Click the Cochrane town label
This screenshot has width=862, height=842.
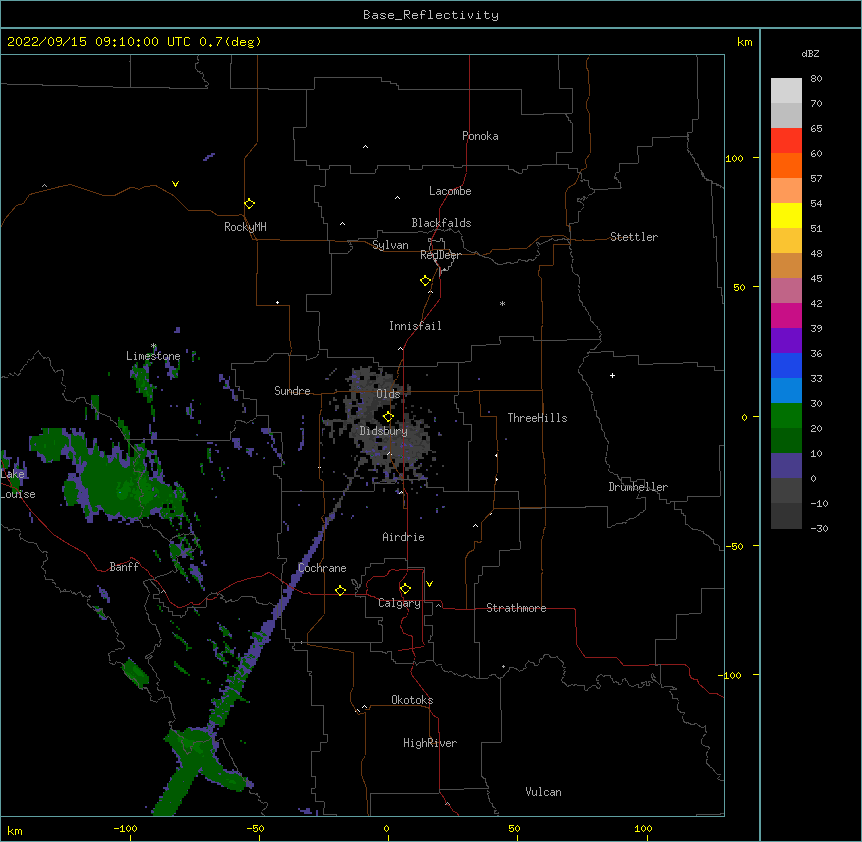point(322,568)
